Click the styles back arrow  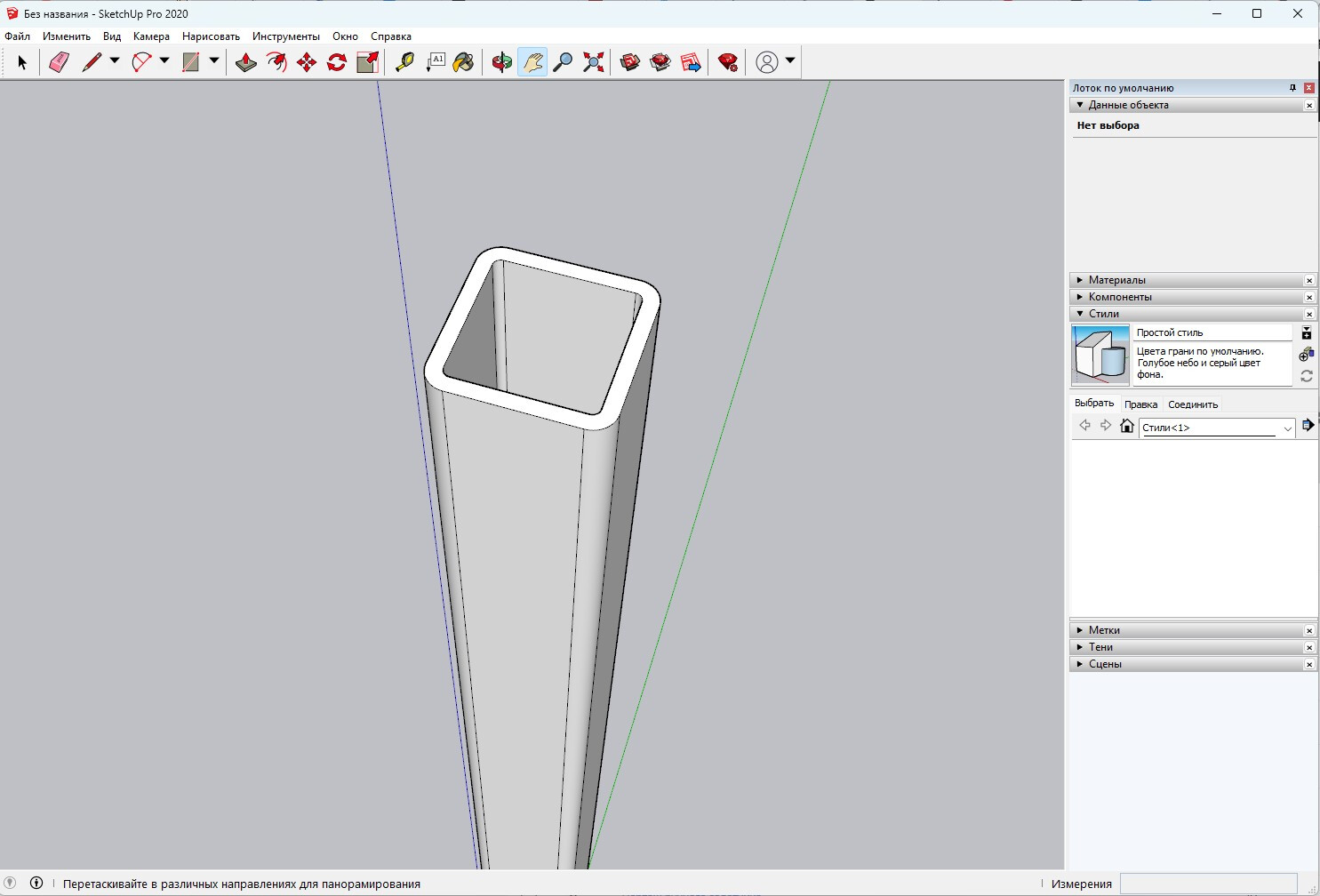point(1084,426)
